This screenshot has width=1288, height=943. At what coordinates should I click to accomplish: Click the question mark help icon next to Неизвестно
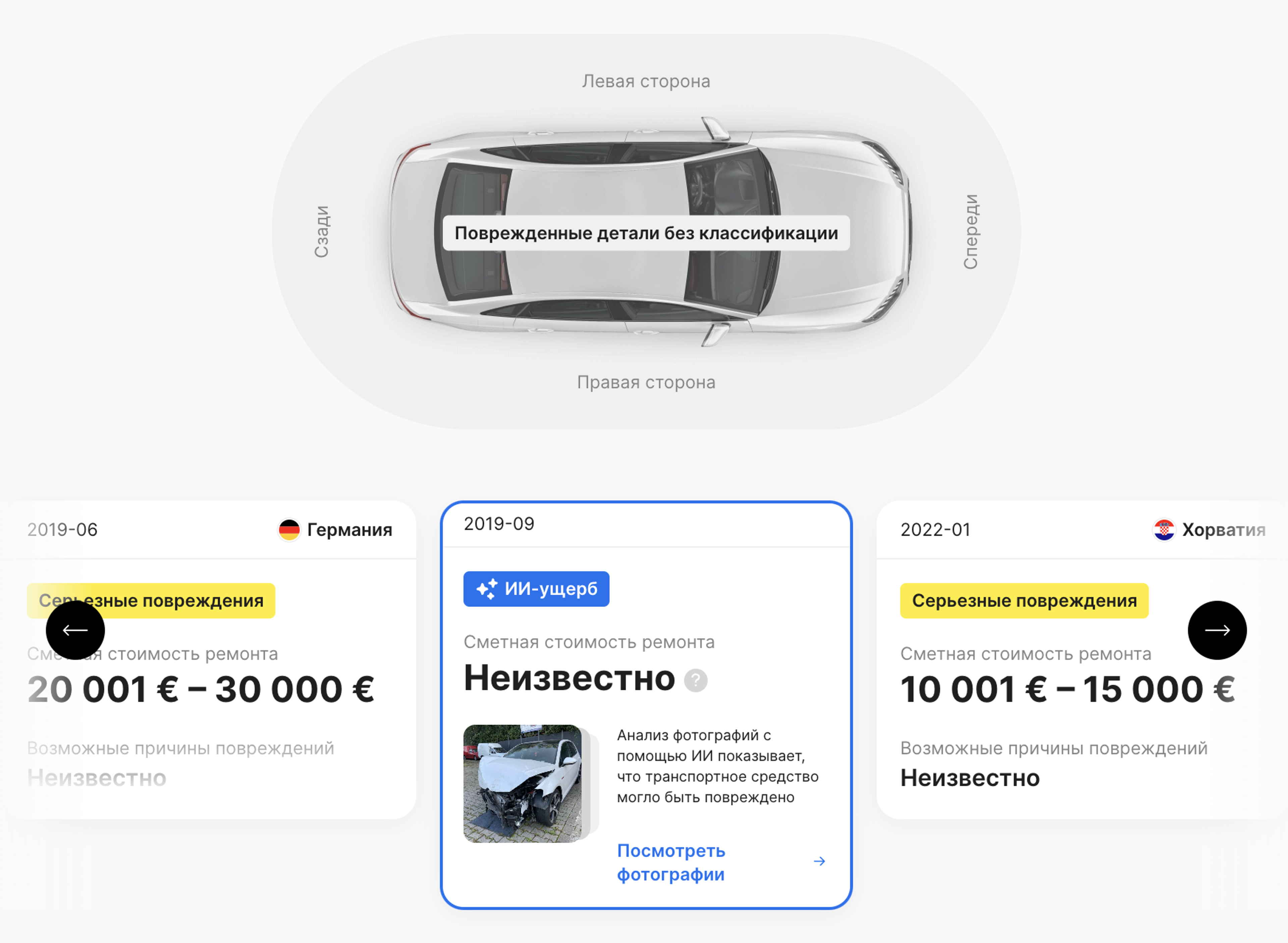(x=696, y=680)
